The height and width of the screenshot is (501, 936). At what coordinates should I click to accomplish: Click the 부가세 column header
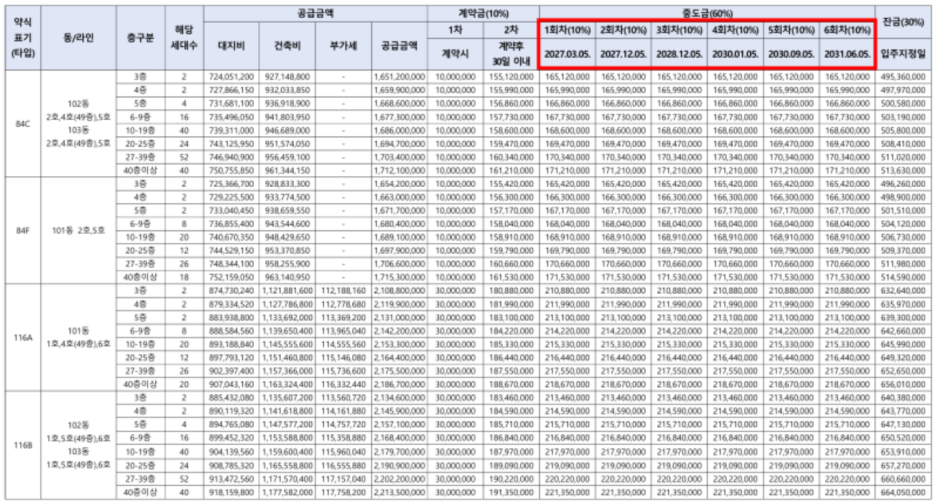click(x=343, y=46)
